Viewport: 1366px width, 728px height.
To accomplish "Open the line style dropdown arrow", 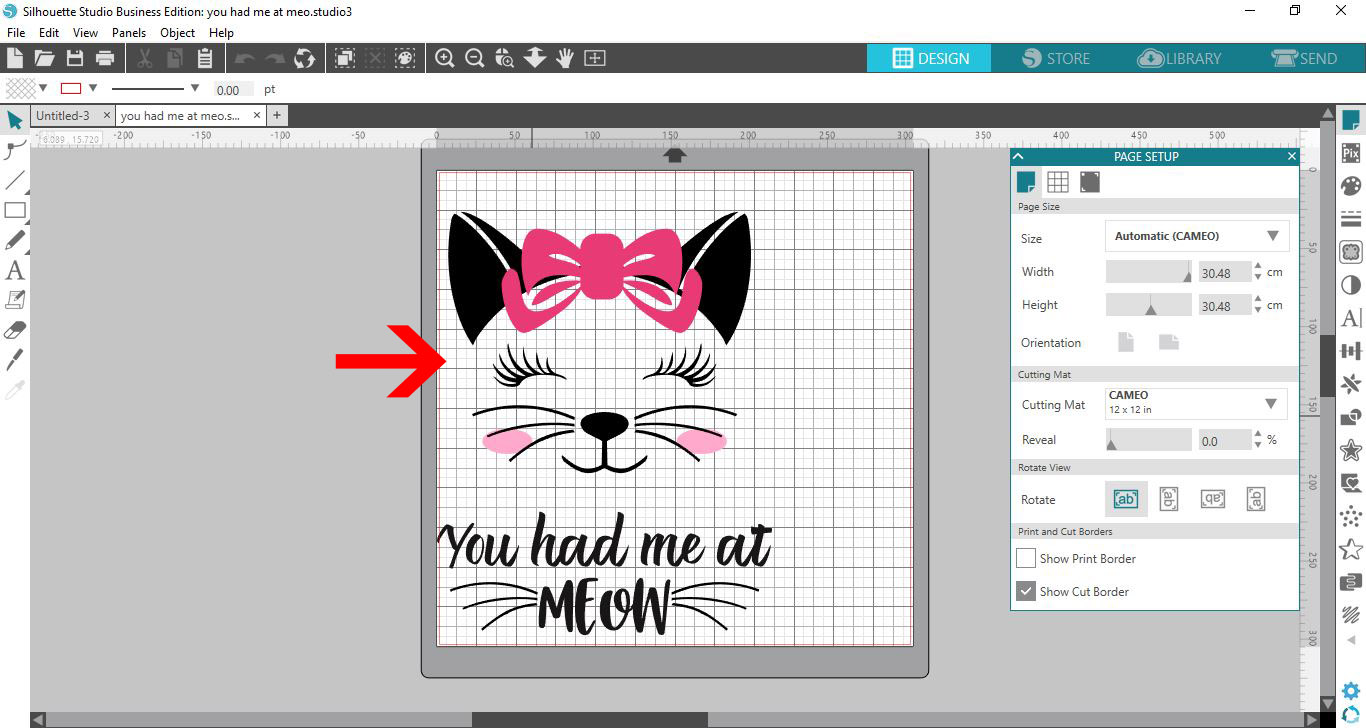I will pos(195,88).
